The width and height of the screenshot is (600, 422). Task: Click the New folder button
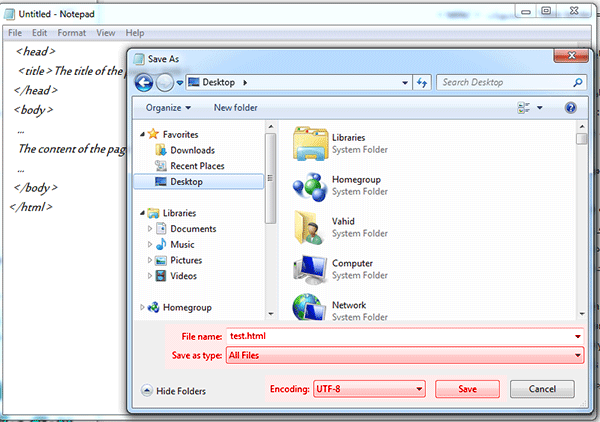(x=235, y=108)
